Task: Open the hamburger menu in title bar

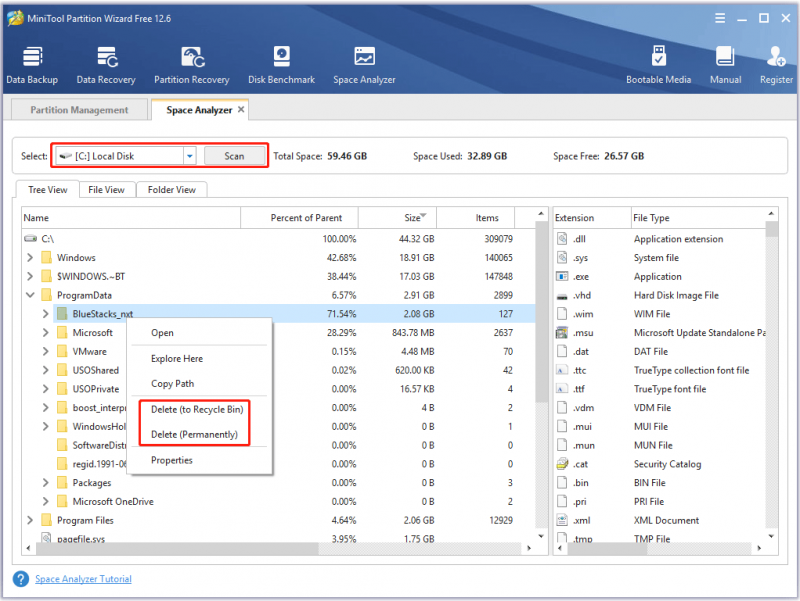Action: click(x=720, y=18)
